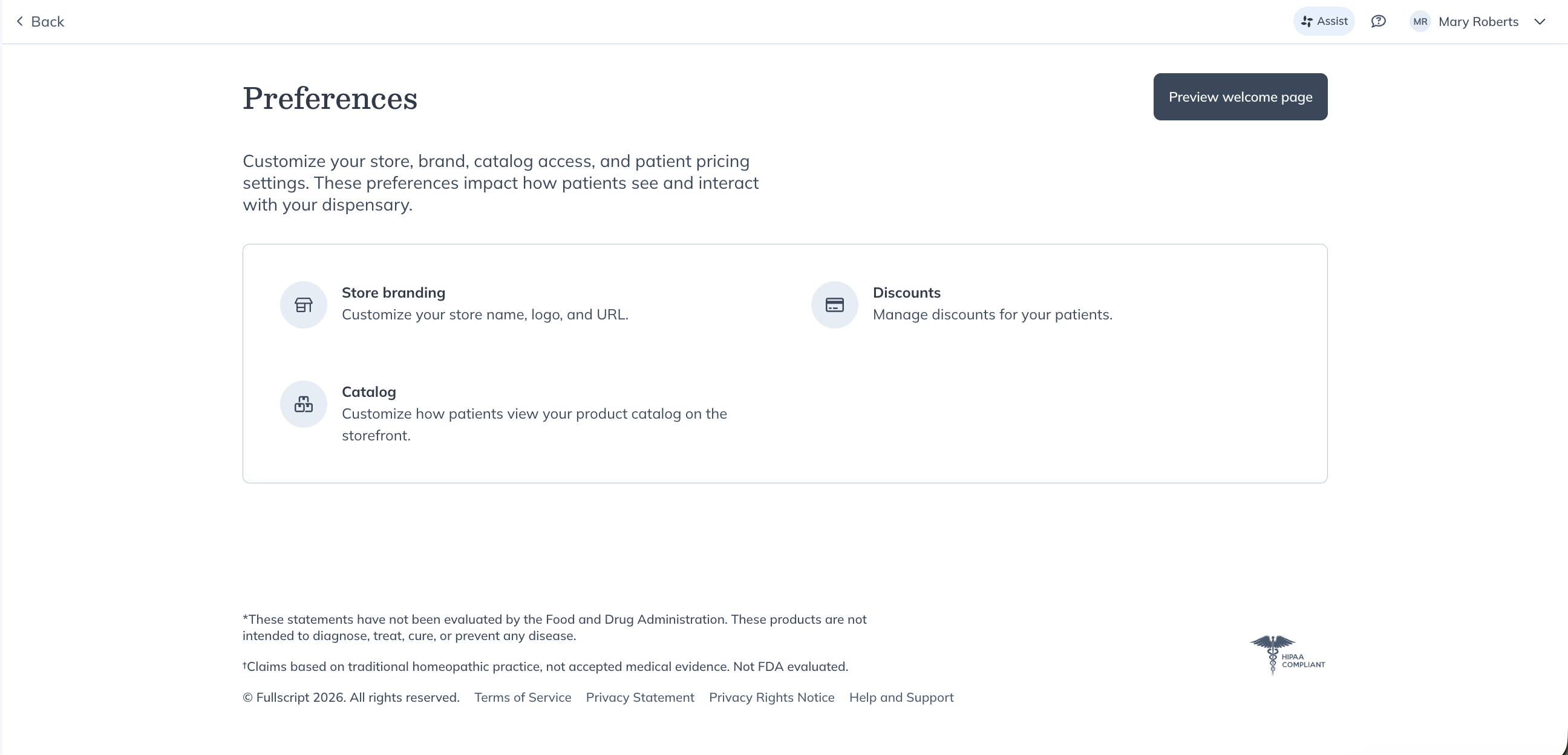This screenshot has width=1568, height=755.
Task: Open the Mary Roberts user menu
Action: [1478, 22]
